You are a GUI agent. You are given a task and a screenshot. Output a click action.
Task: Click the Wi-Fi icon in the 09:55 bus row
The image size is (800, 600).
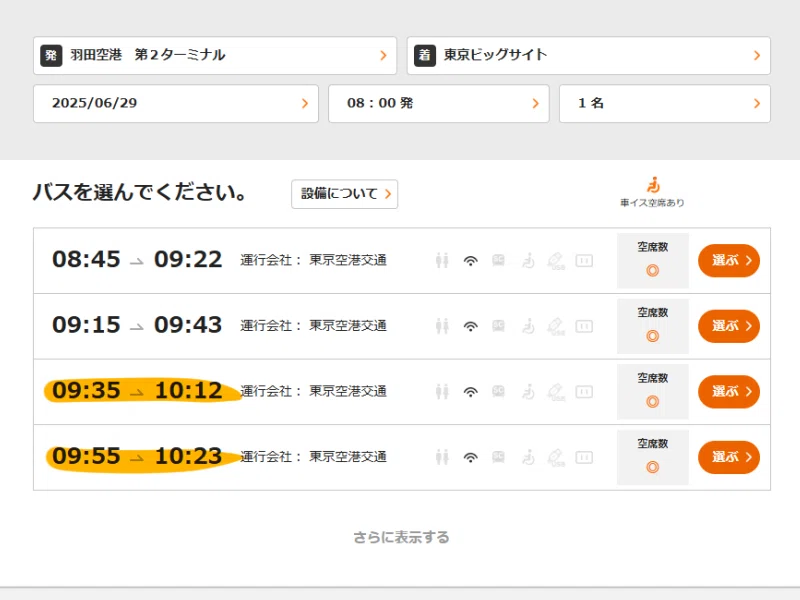470,458
